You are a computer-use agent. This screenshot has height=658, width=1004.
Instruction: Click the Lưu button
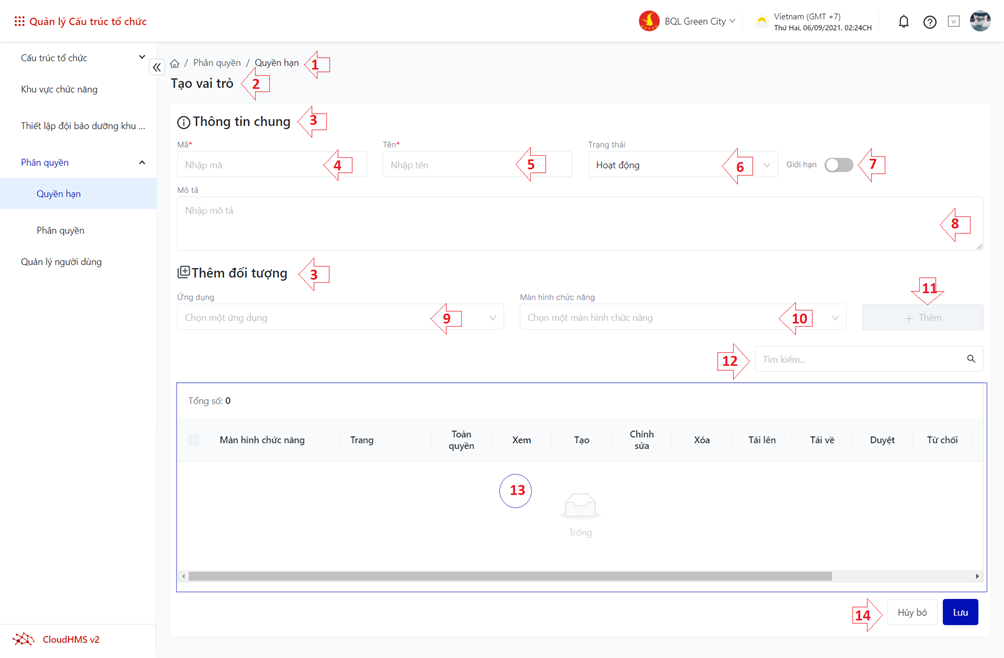point(960,612)
